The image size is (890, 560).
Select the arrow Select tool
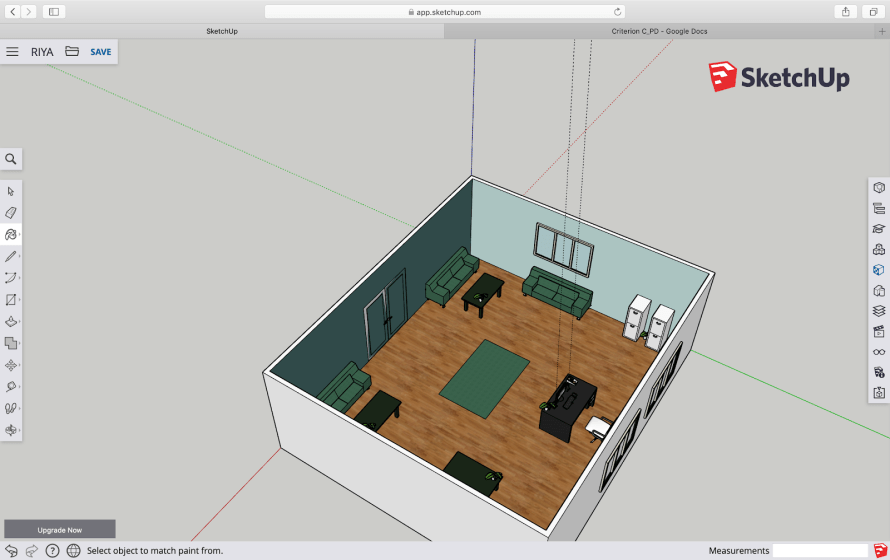point(11,191)
